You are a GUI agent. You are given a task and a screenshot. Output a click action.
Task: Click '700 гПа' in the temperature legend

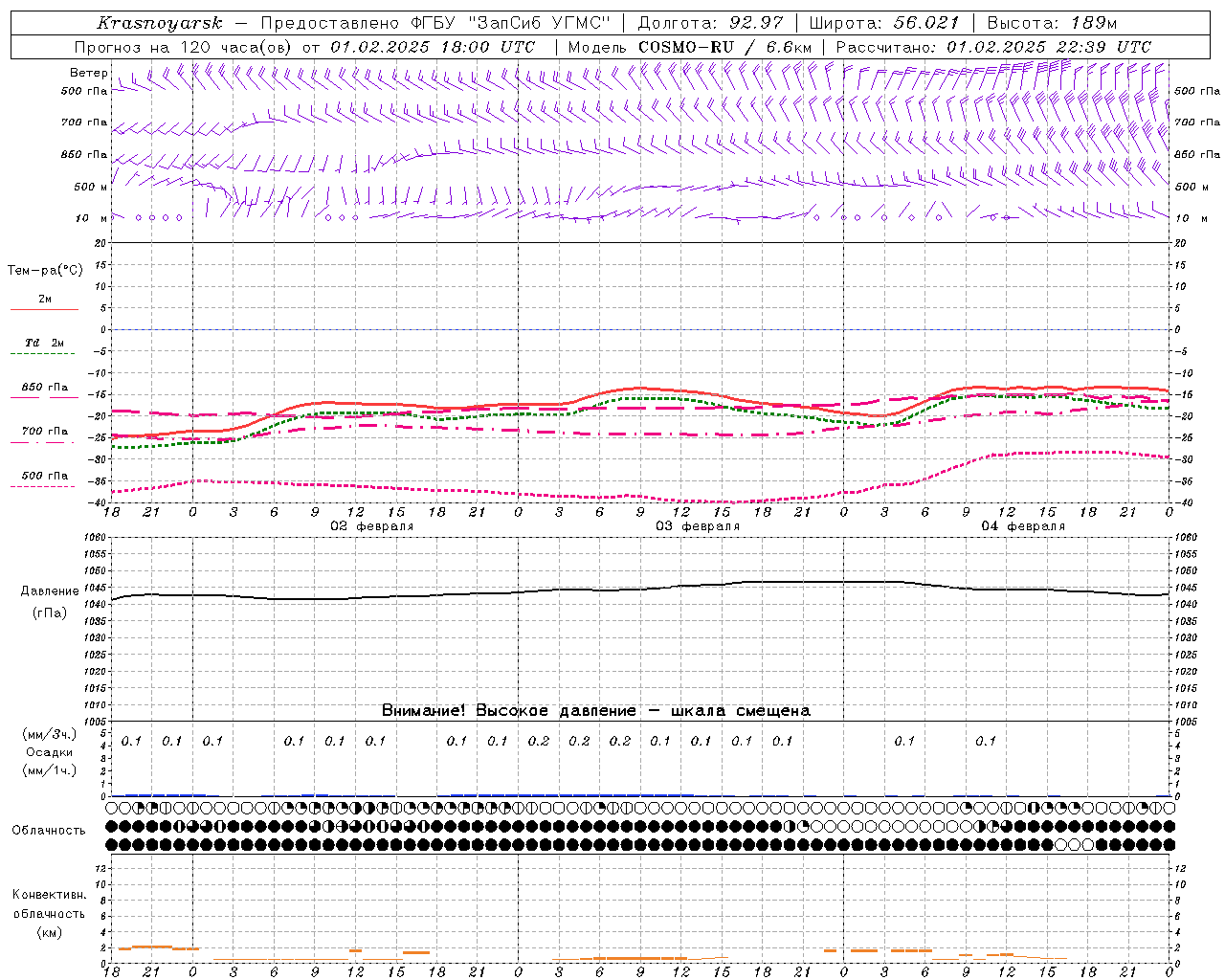45,432
